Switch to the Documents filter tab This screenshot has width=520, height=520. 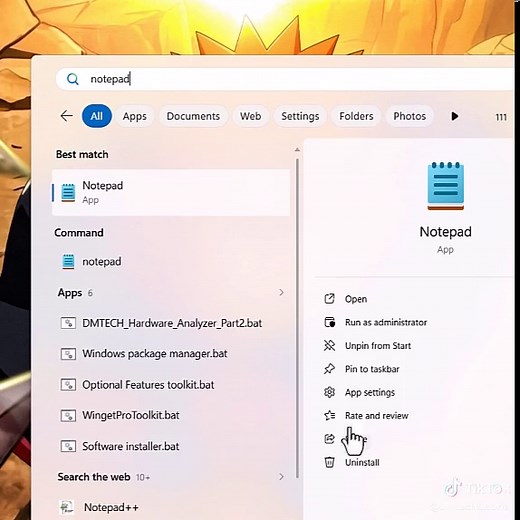point(193,116)
